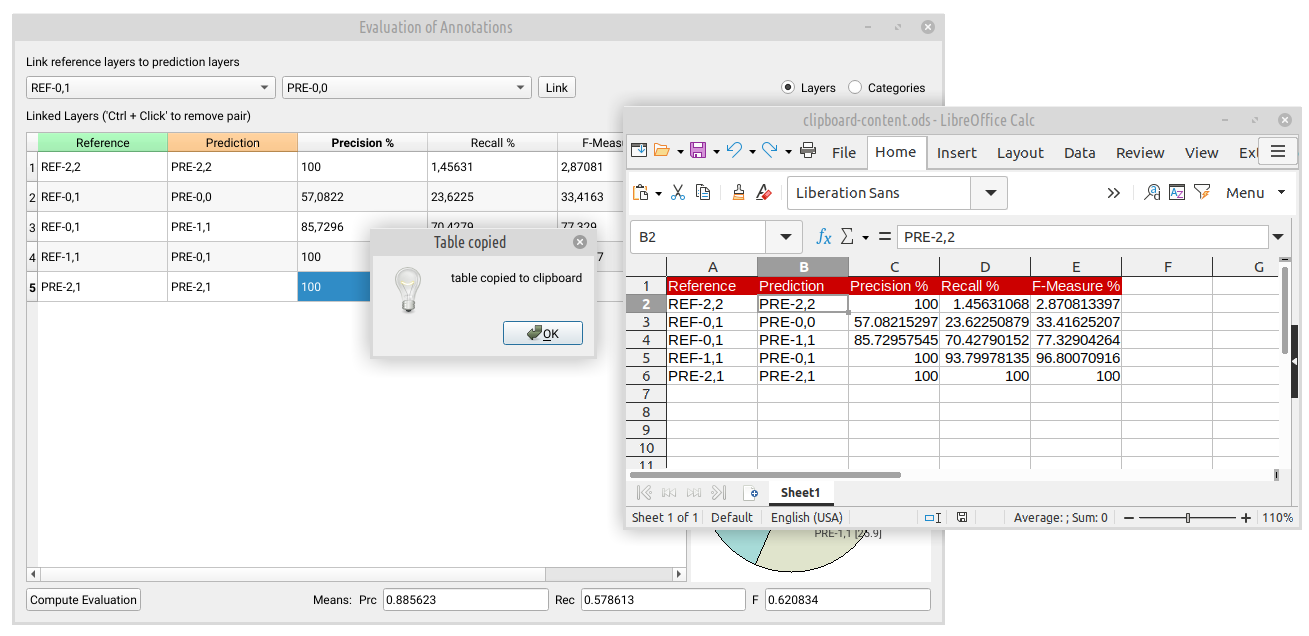The height and width of the screenshot is (636, 1309).
Task: Click the equals Formula icon
Action: (884, 237)
